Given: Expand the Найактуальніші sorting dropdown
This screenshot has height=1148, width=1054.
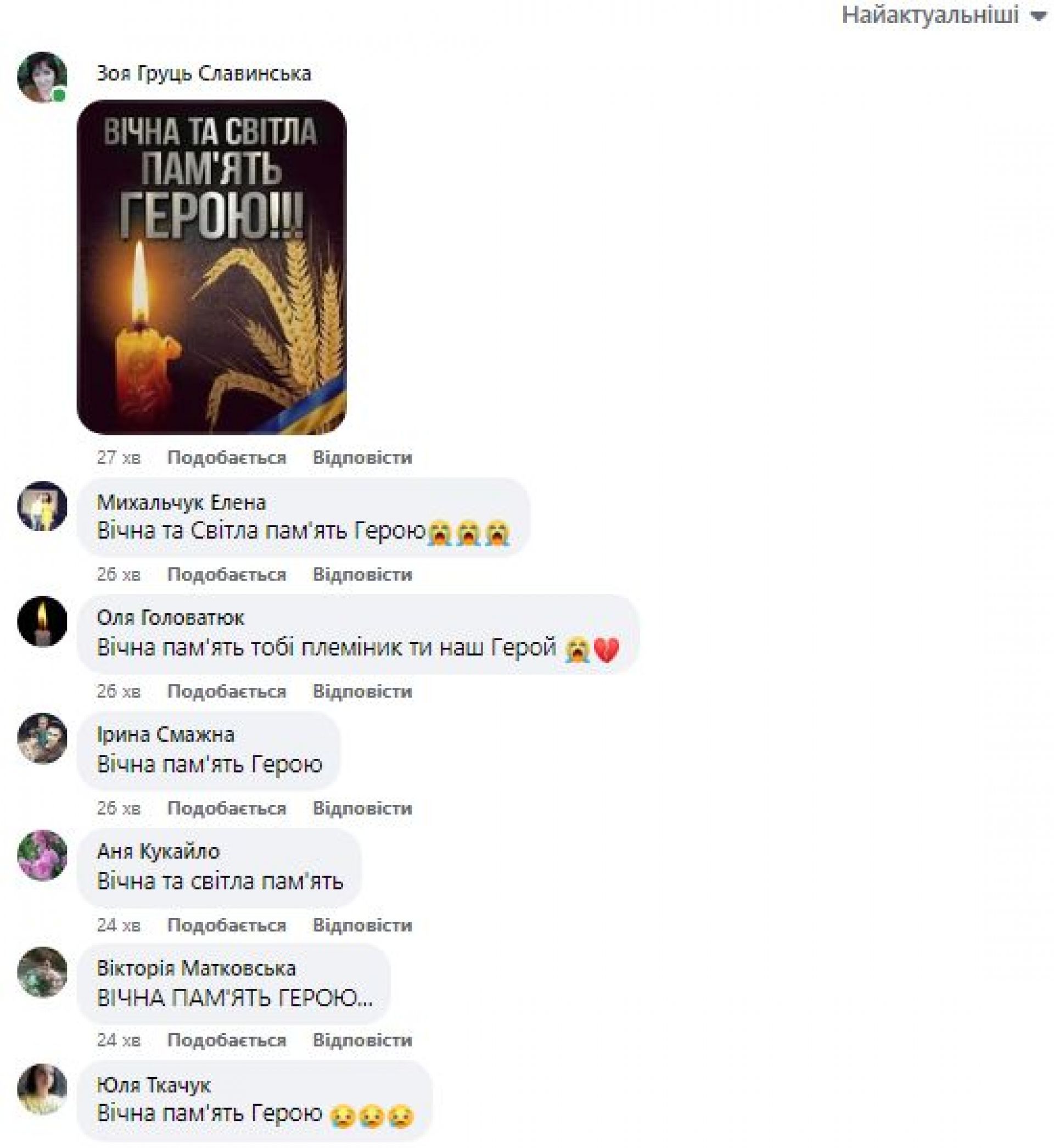Looking at the screenshot, I should (945, 15).
